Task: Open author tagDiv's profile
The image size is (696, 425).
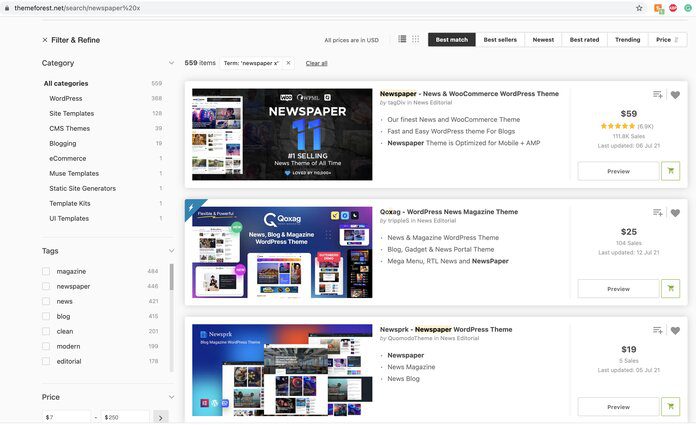Action: [x=396, y=103]
